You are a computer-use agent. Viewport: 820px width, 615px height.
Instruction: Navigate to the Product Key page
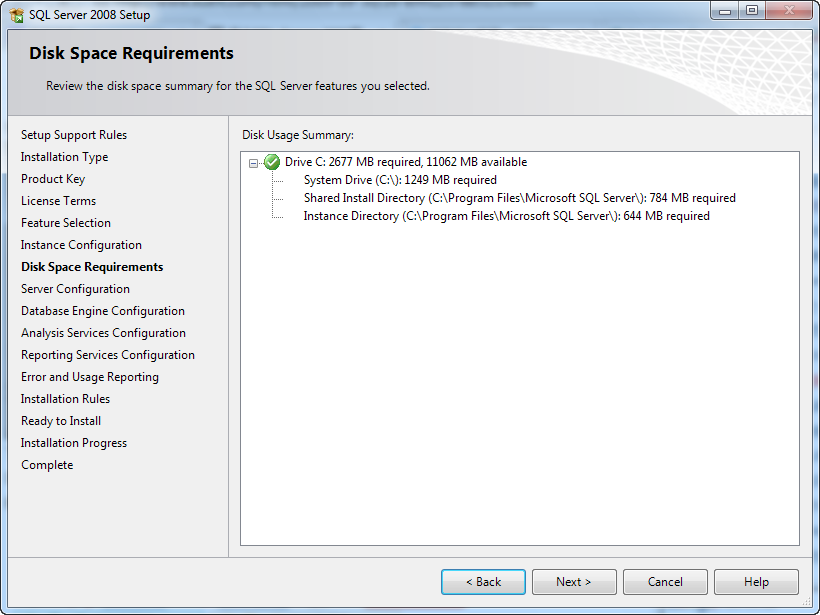[53, 178]
